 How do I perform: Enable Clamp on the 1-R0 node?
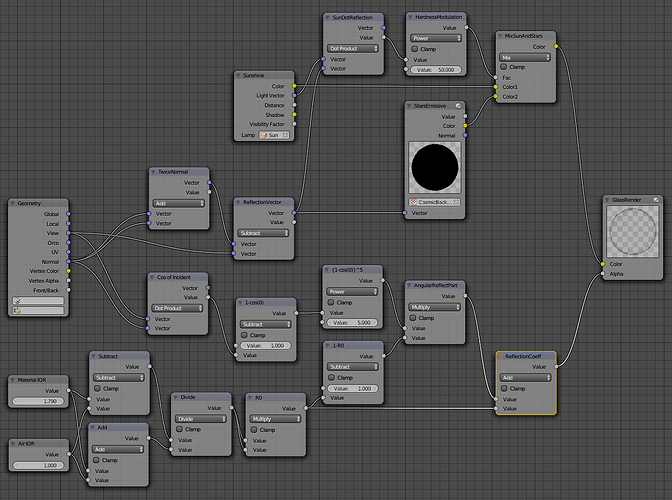(331, 377)
